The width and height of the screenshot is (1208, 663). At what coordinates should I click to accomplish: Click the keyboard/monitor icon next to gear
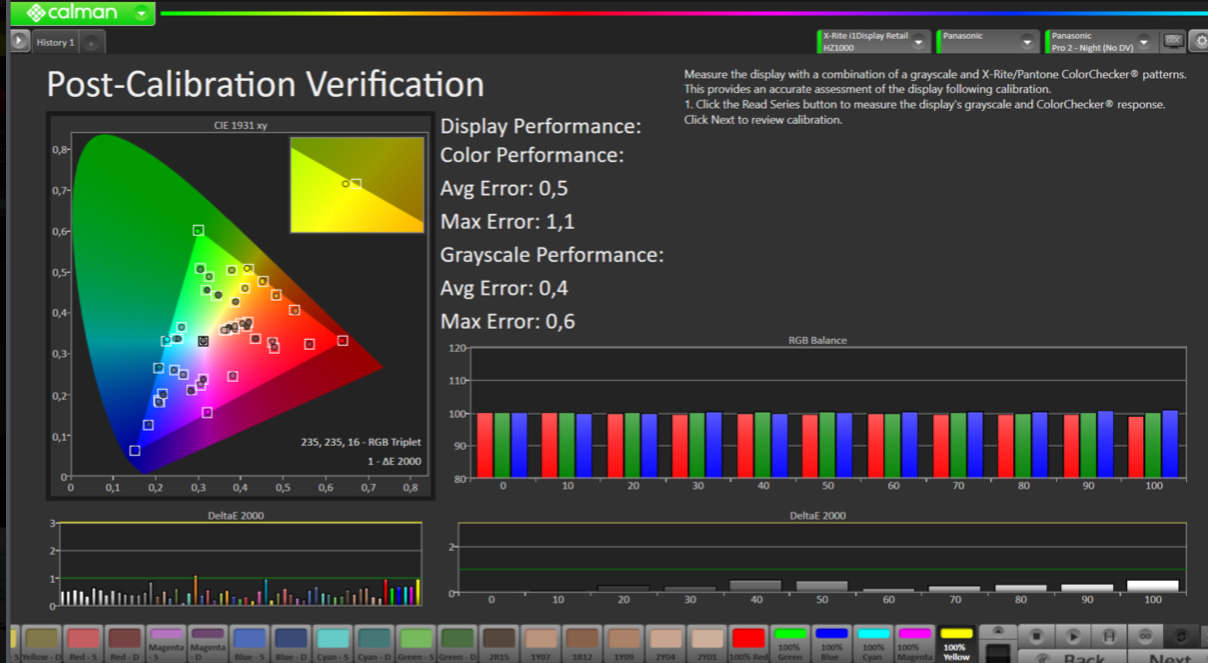pyautogui.click(x=1174, y=41)
